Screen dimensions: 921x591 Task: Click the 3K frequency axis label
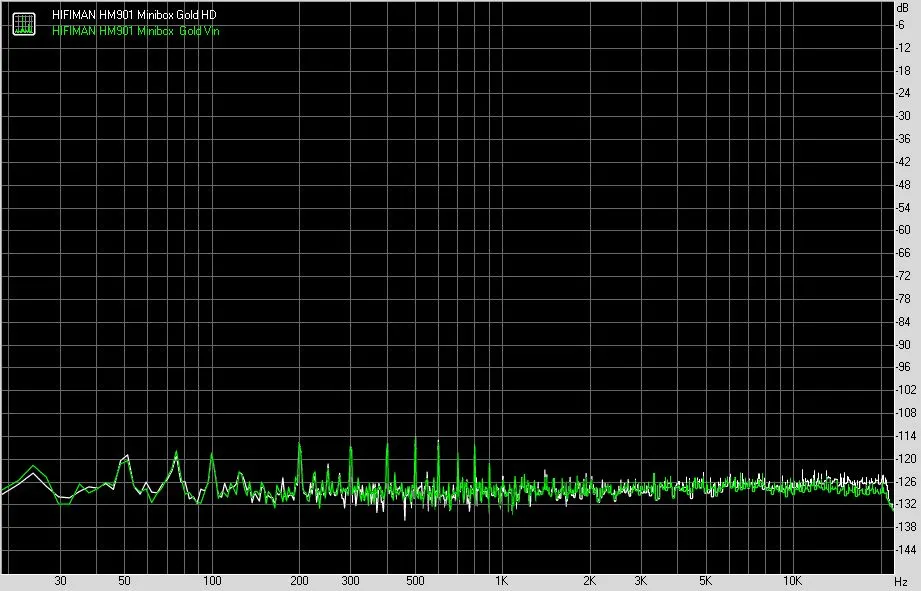[x=641, y=581]
